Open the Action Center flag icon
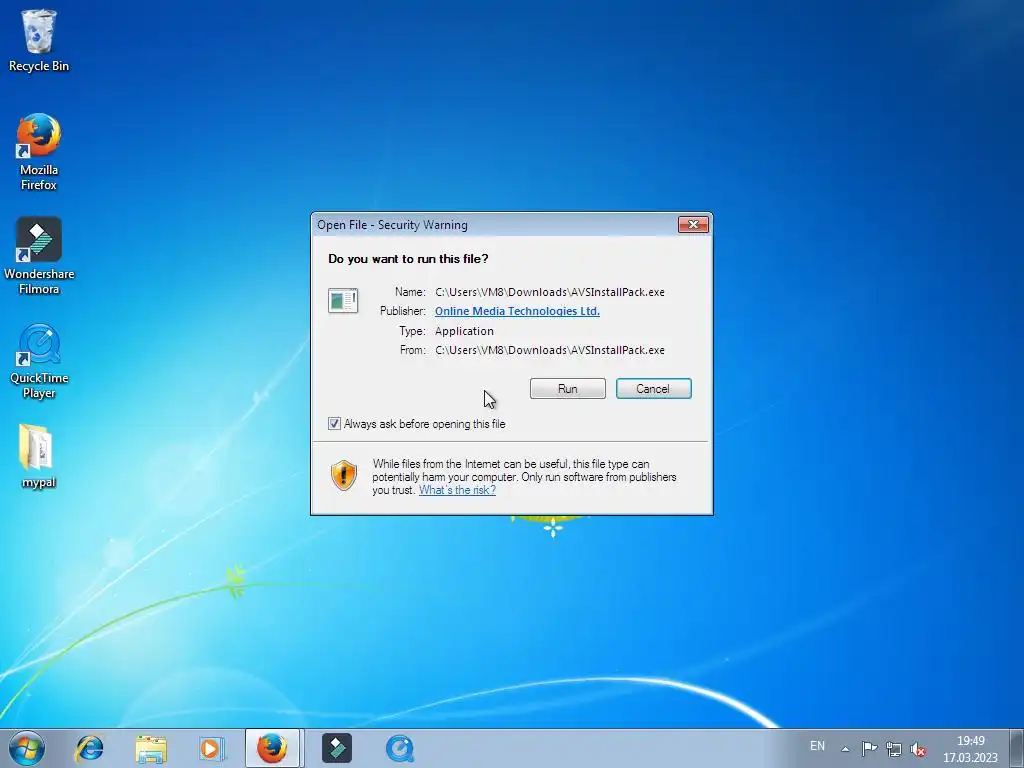1024x768 pixels. point(869,748)
